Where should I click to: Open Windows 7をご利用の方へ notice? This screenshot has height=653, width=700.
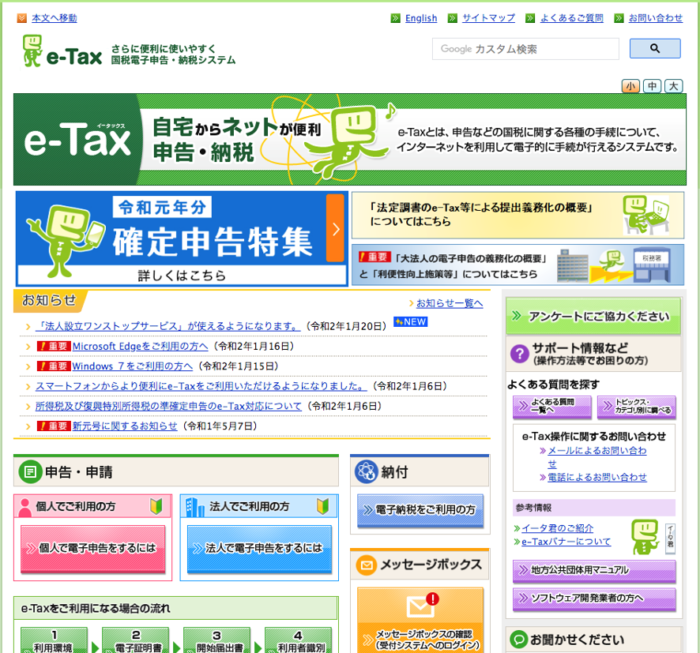[133, 366]
